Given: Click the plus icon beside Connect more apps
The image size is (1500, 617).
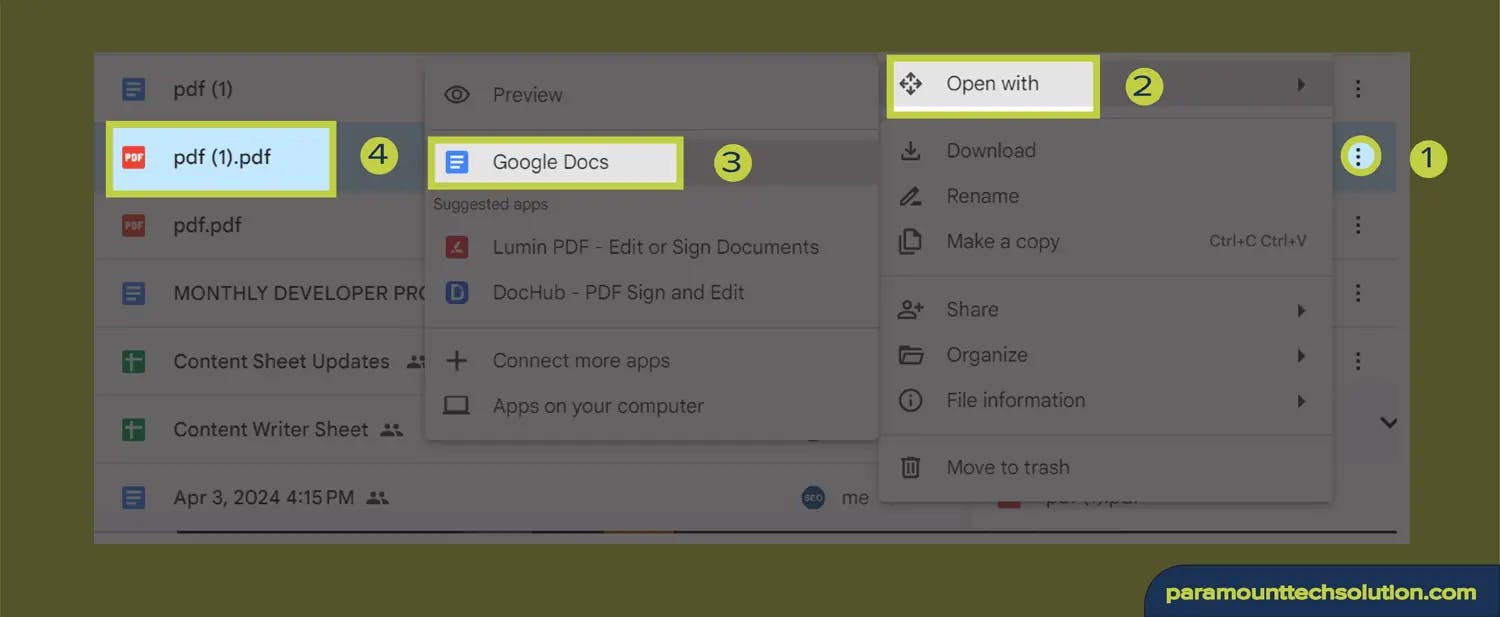Looking at the screenshot, I should click(x=457, y=361).
